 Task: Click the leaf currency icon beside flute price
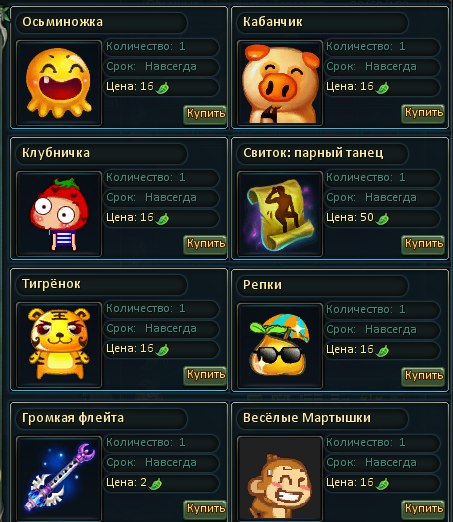click(155, 483)
